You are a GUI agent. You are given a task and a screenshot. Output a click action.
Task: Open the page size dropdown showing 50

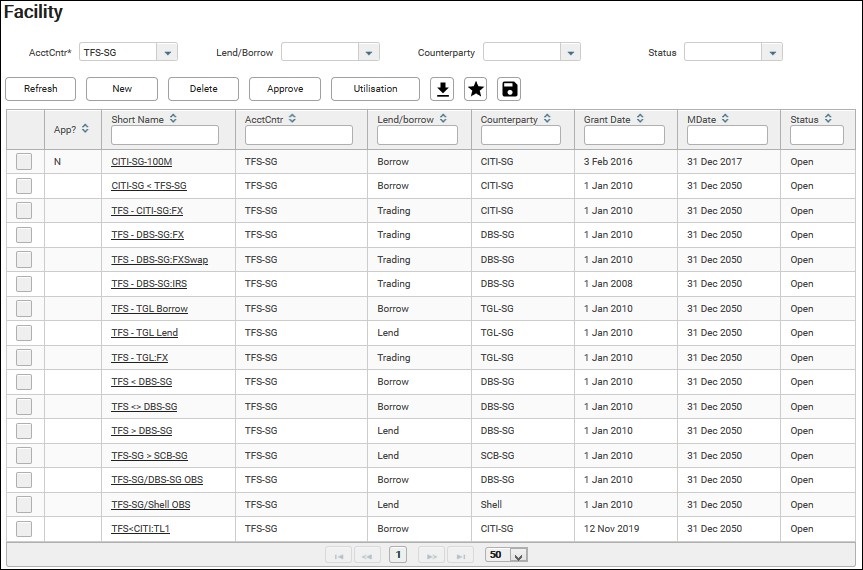(x=518, y=555)
